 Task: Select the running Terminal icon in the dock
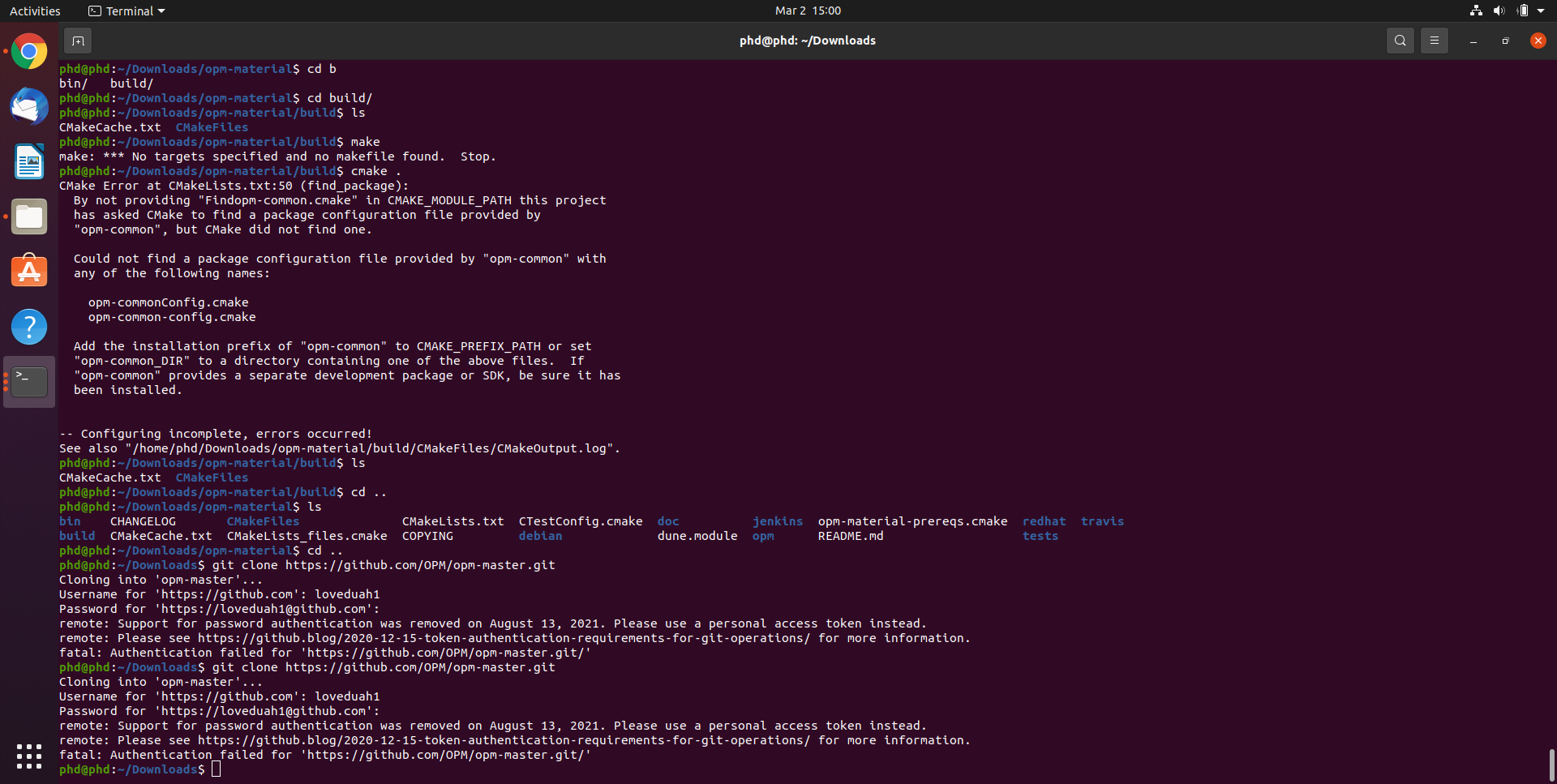[x=29, y=381]
